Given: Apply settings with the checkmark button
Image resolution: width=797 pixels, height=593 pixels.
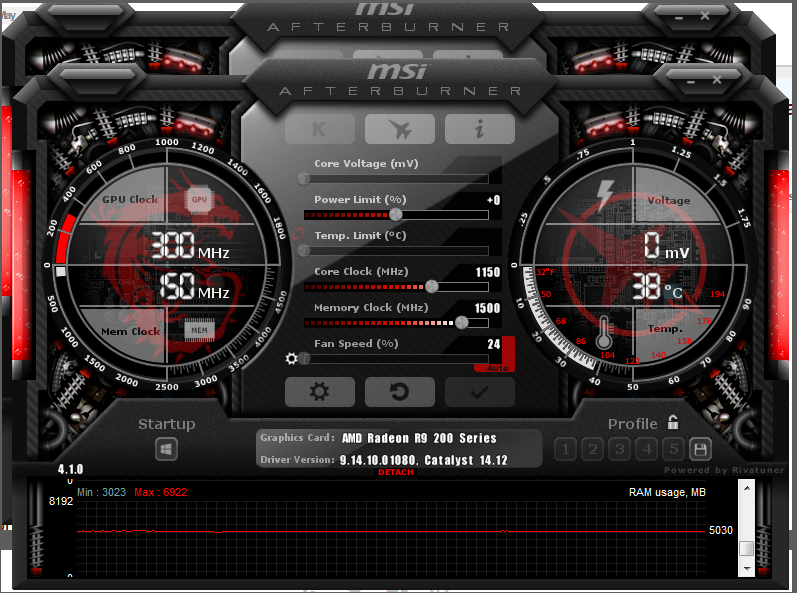Looking at the screenshot, I should (x=479, y=392).
